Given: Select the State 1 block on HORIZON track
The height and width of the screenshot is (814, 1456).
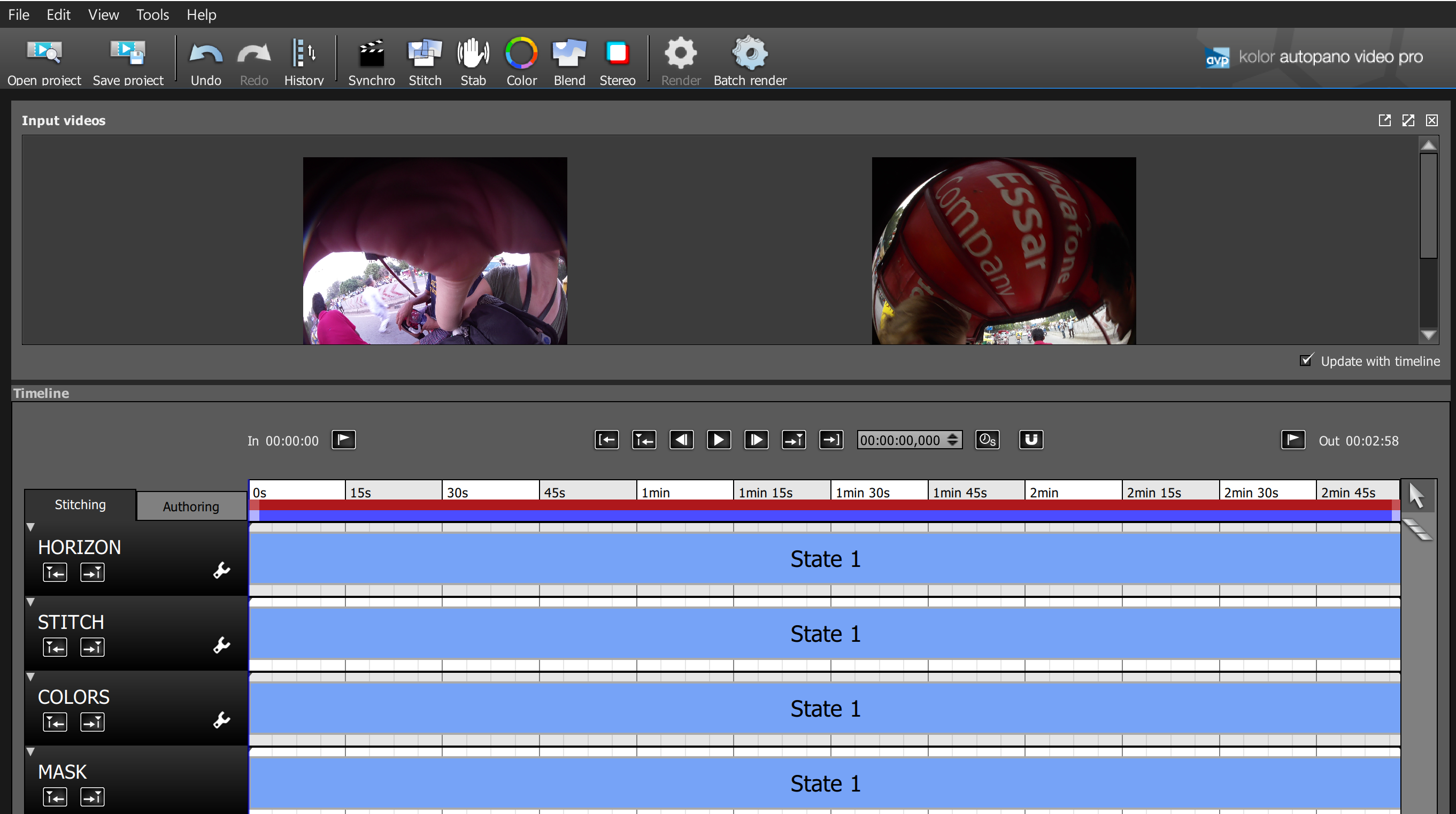Looking at the screenshot, I should click(x=825, y=558).
